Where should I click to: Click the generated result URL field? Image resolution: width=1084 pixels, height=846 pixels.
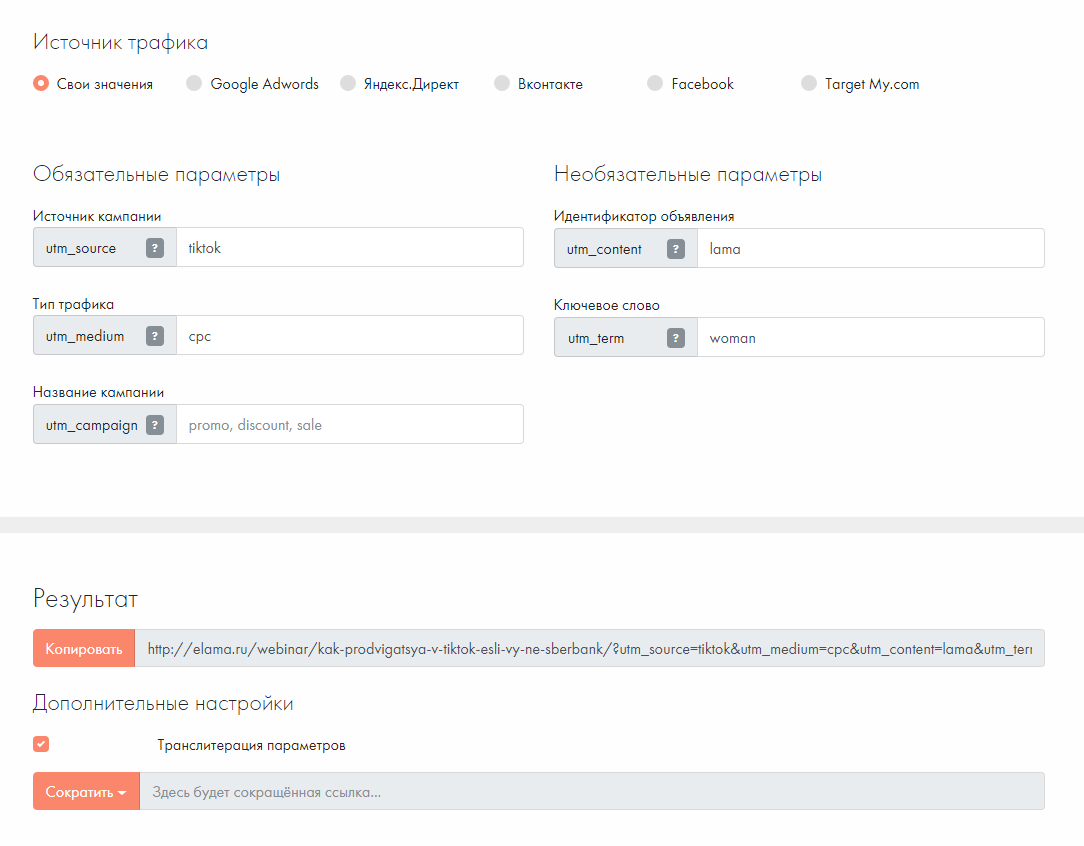590,649
